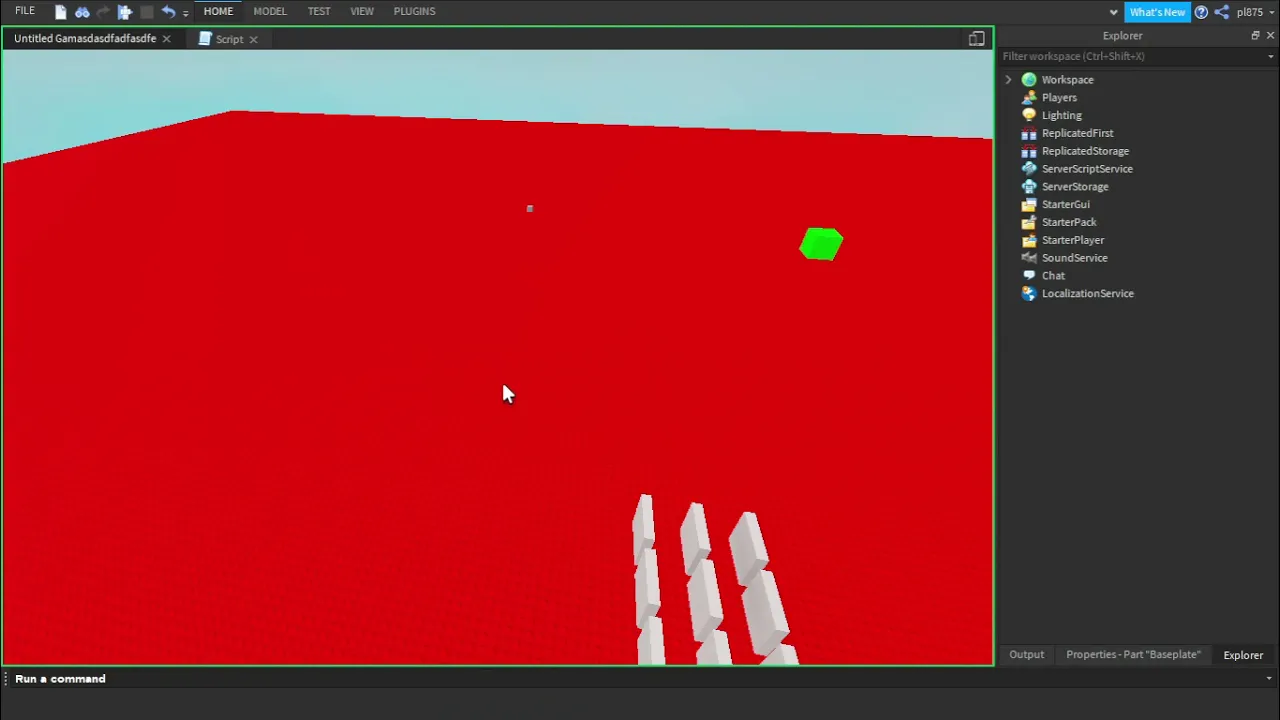Click the StarterGui folder icon
The image size is (1280, 720).
click(1029, 204)
